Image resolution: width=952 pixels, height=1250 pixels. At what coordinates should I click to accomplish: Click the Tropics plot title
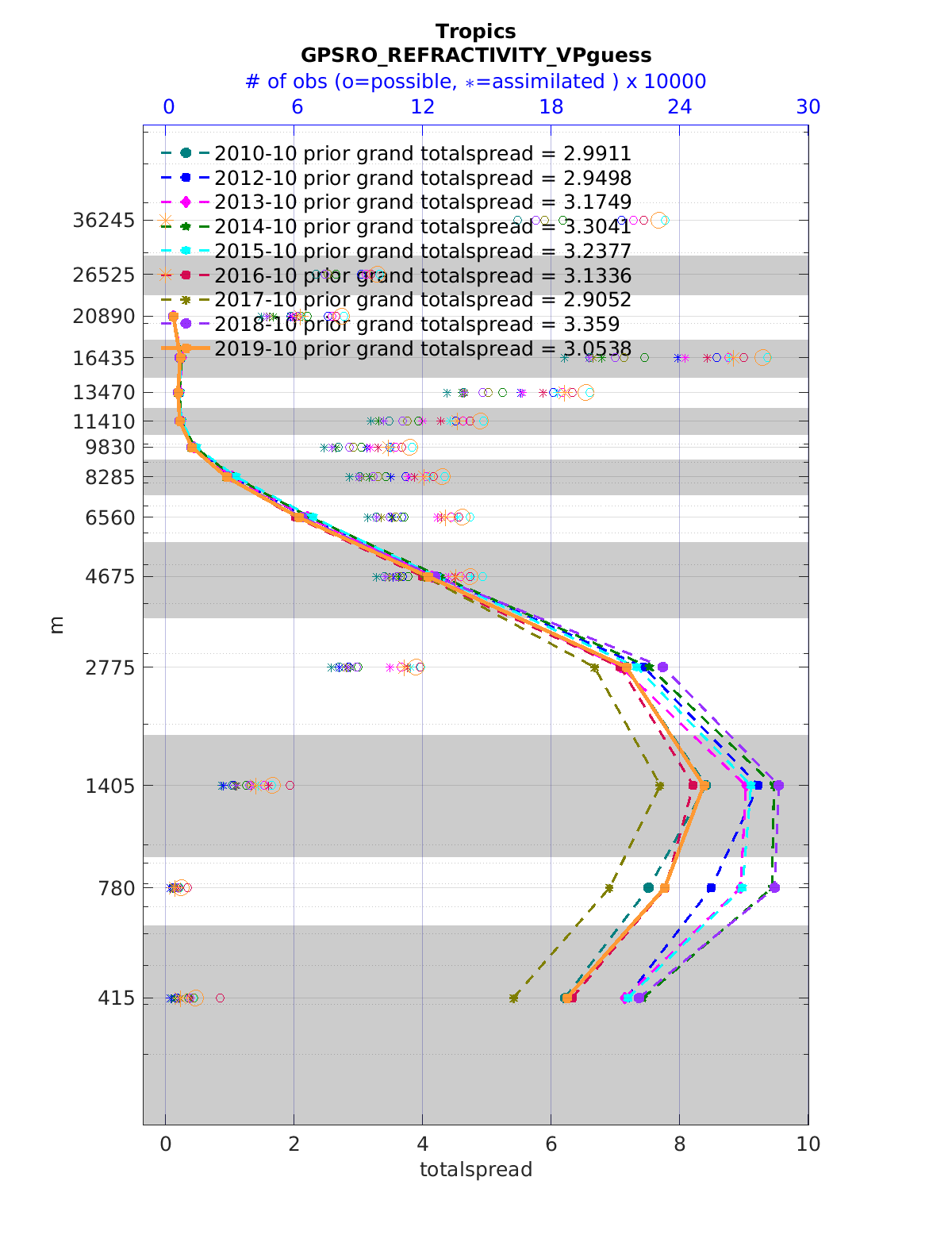(x=476, y=32)
